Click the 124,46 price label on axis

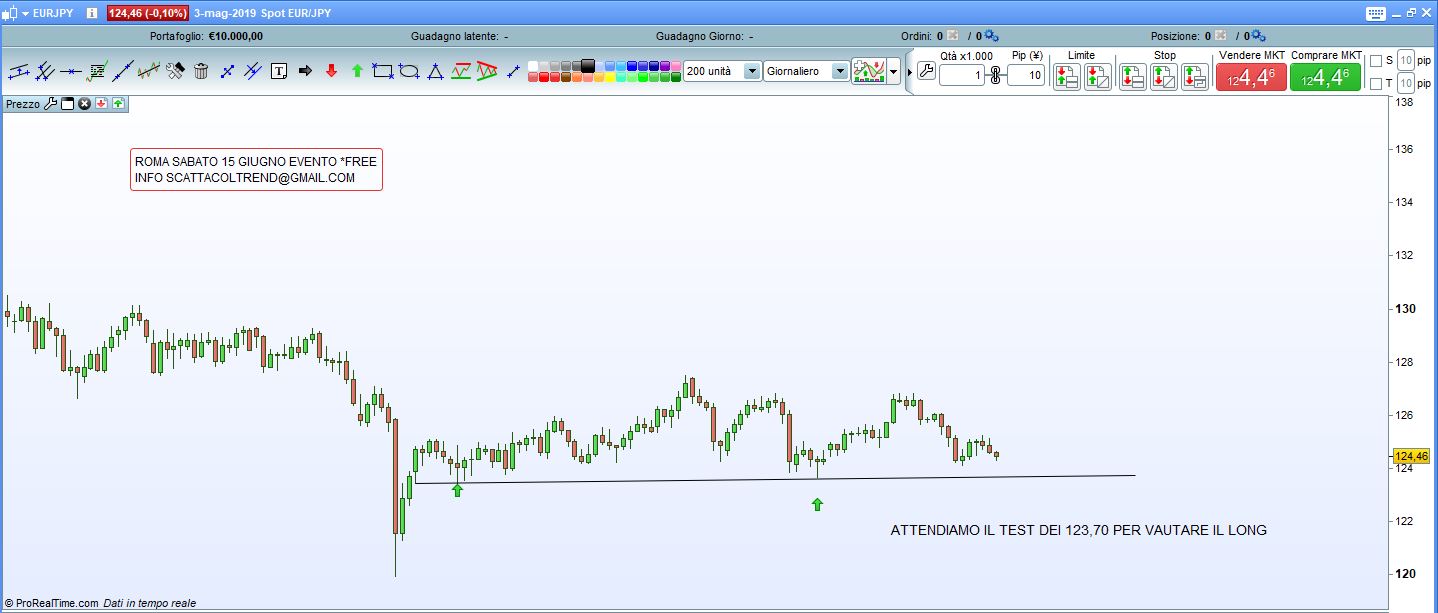[1413, 455]
